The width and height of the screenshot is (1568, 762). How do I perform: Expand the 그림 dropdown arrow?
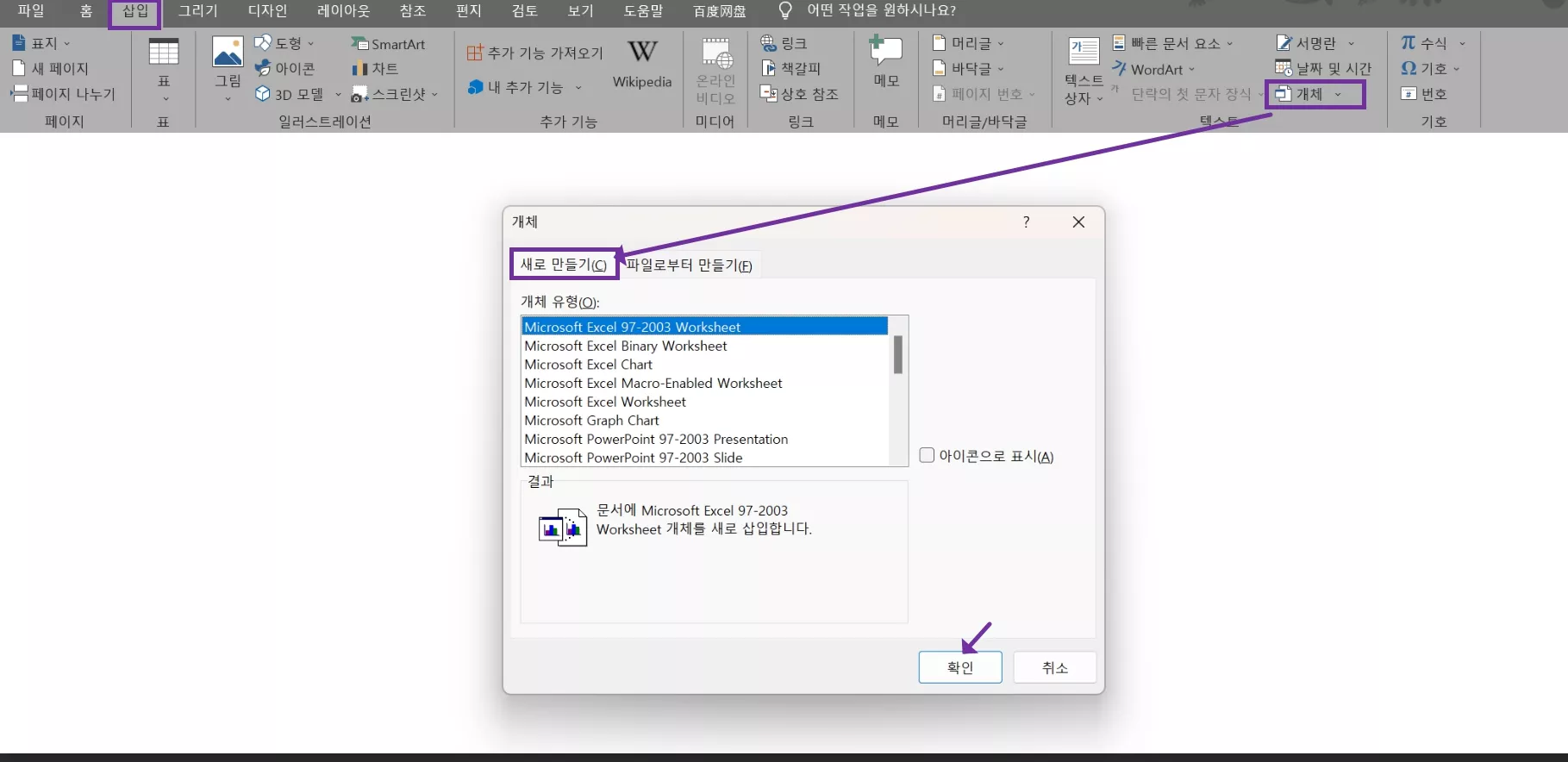[228, 99]
